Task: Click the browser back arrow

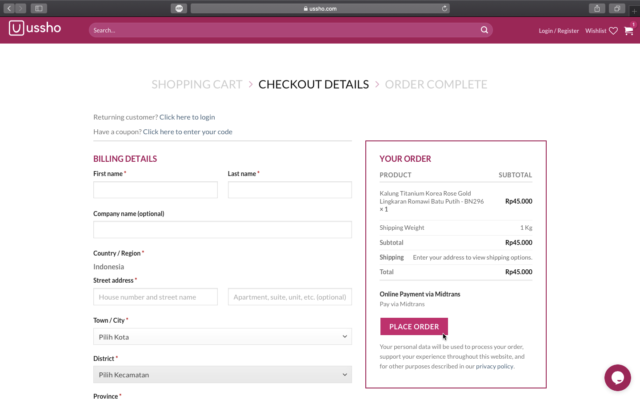Action: coord(8,8)
